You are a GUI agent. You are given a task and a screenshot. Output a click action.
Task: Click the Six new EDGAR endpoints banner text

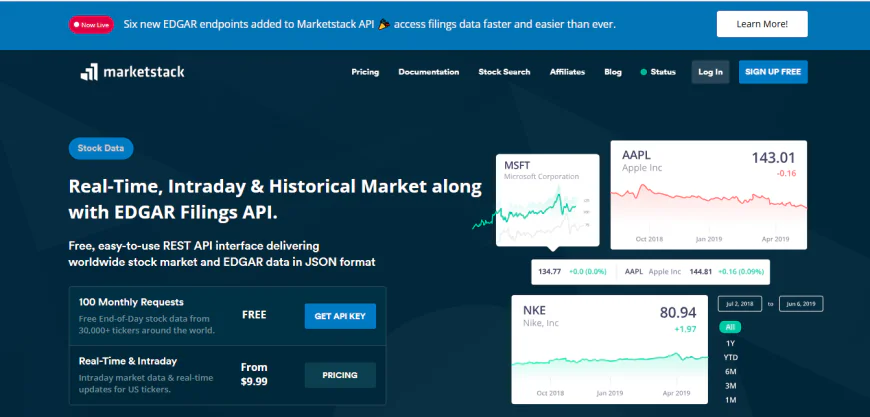point(369,24)
